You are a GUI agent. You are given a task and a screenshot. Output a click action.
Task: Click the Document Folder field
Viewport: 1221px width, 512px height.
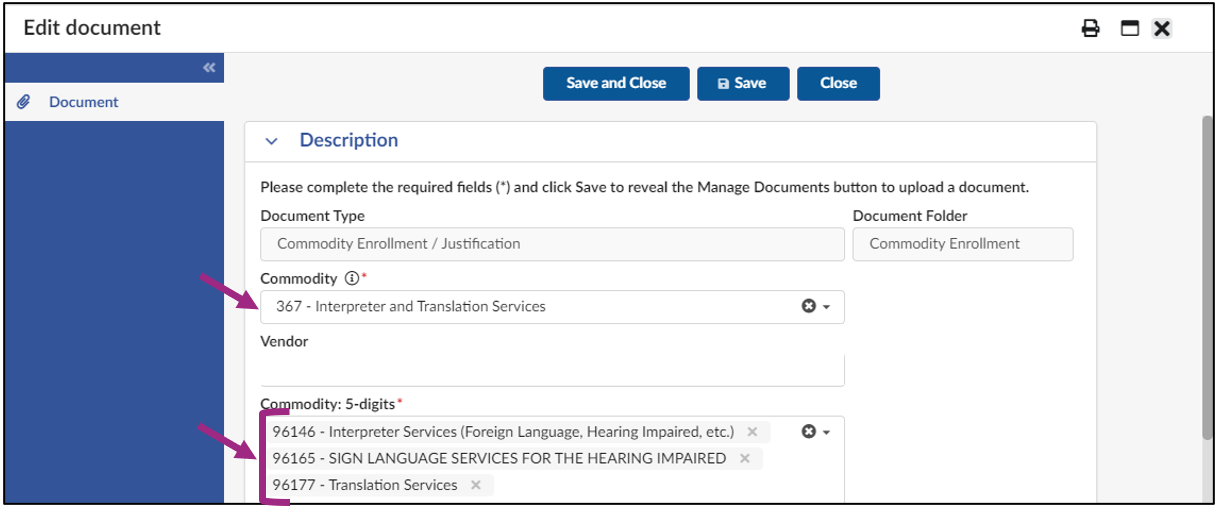click(963, 244)
